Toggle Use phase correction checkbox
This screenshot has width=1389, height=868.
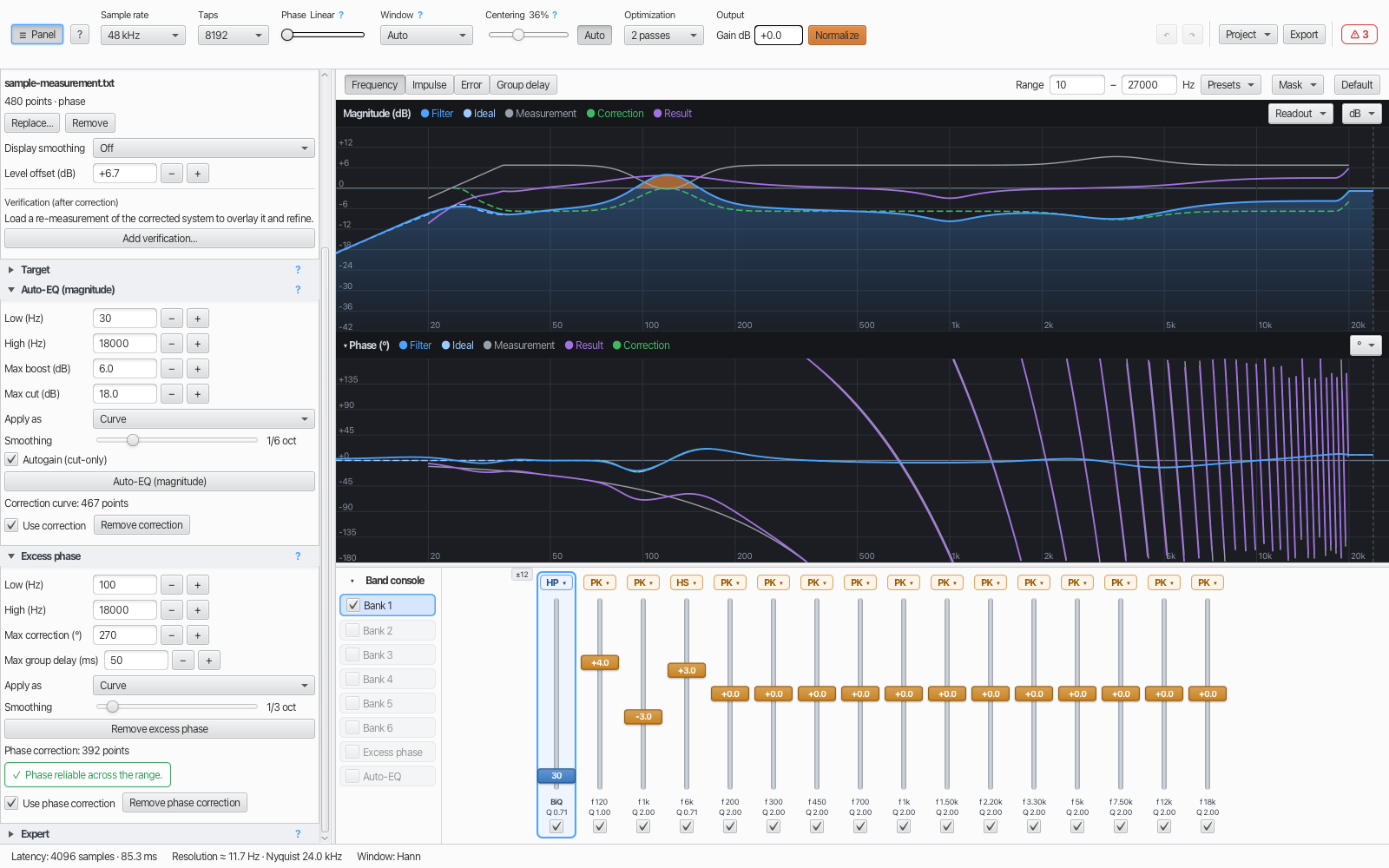pos(12,803)
